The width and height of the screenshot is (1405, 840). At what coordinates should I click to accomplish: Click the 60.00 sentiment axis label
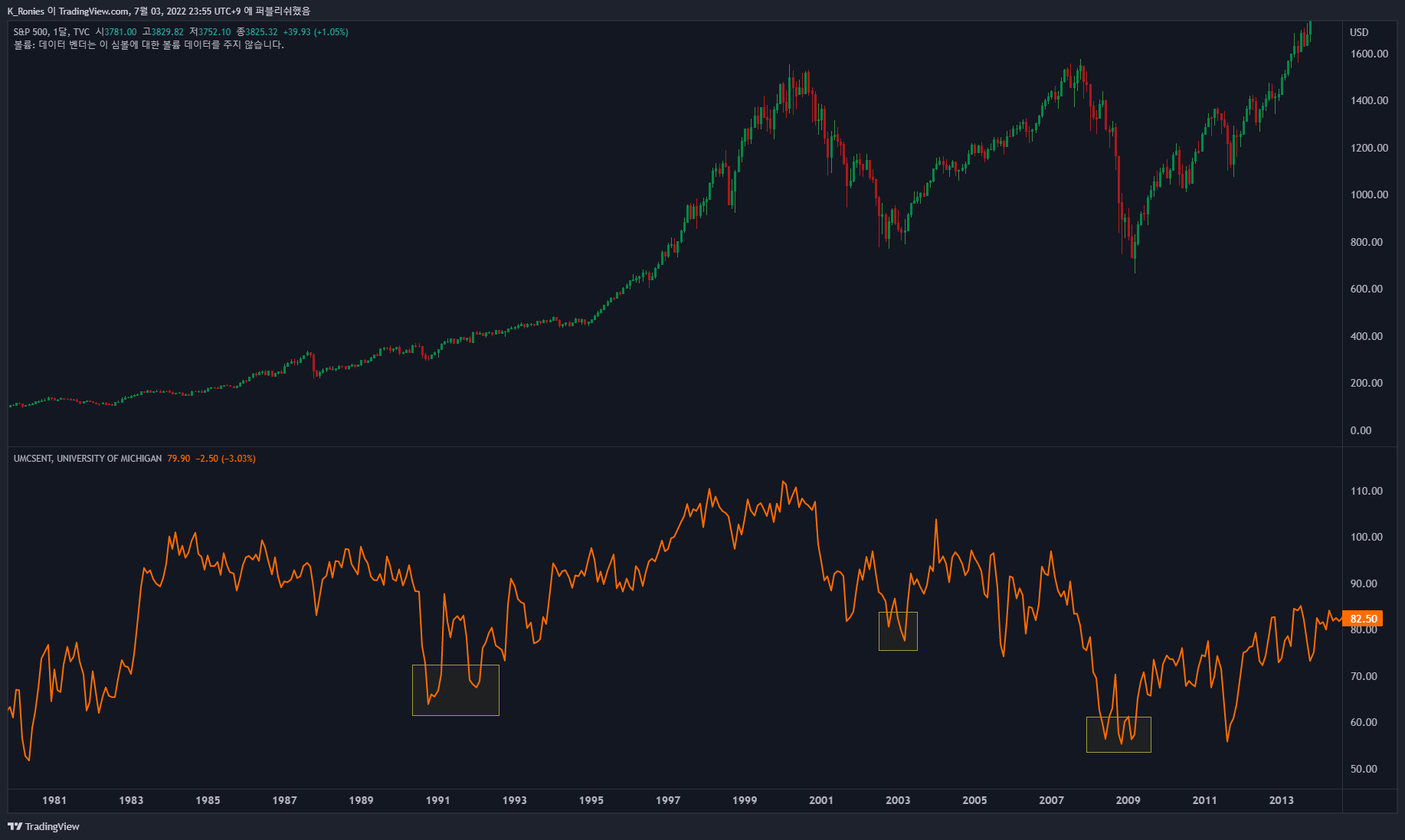[x=1364, y=722]
